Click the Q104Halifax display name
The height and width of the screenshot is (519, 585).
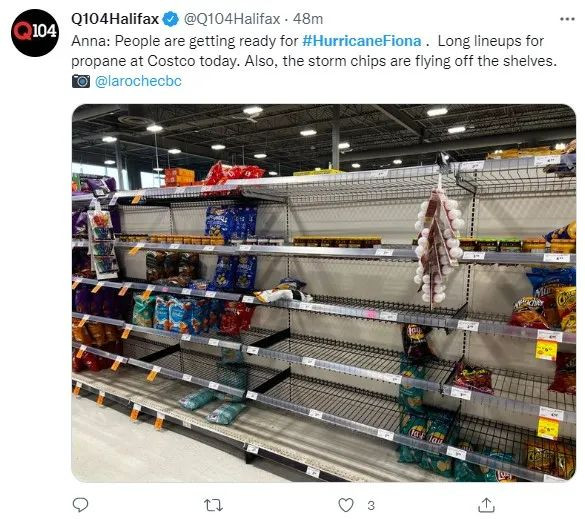coord(115,19)
